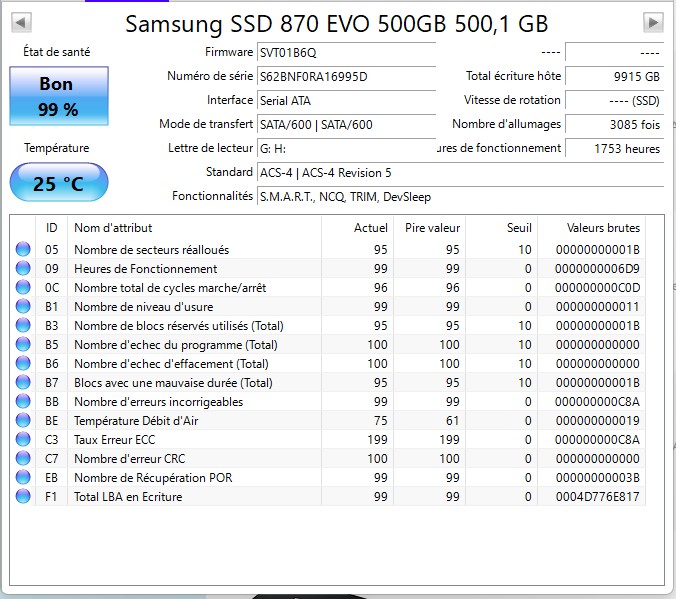This screenshot has width=676, height=599.
Task: Go to the previous disk with left arrow
Action: (x=21, y=22)
